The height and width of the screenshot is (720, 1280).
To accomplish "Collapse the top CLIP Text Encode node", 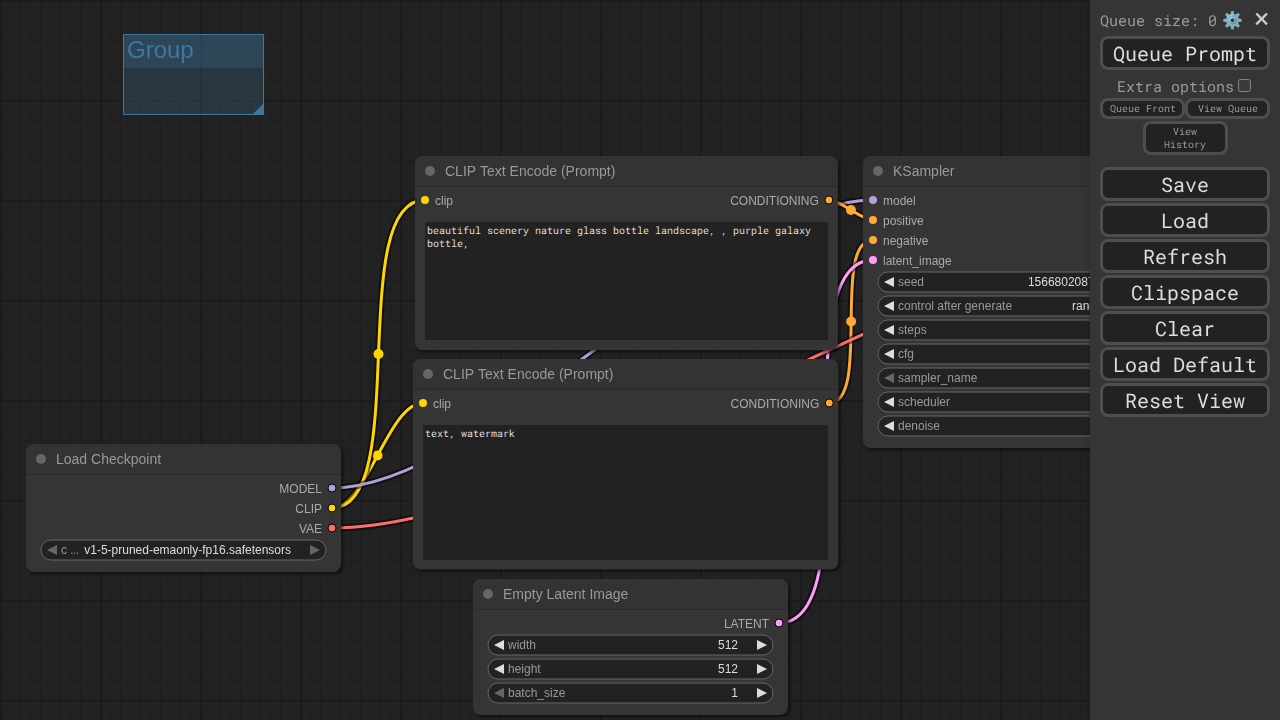I will [430, 171].
